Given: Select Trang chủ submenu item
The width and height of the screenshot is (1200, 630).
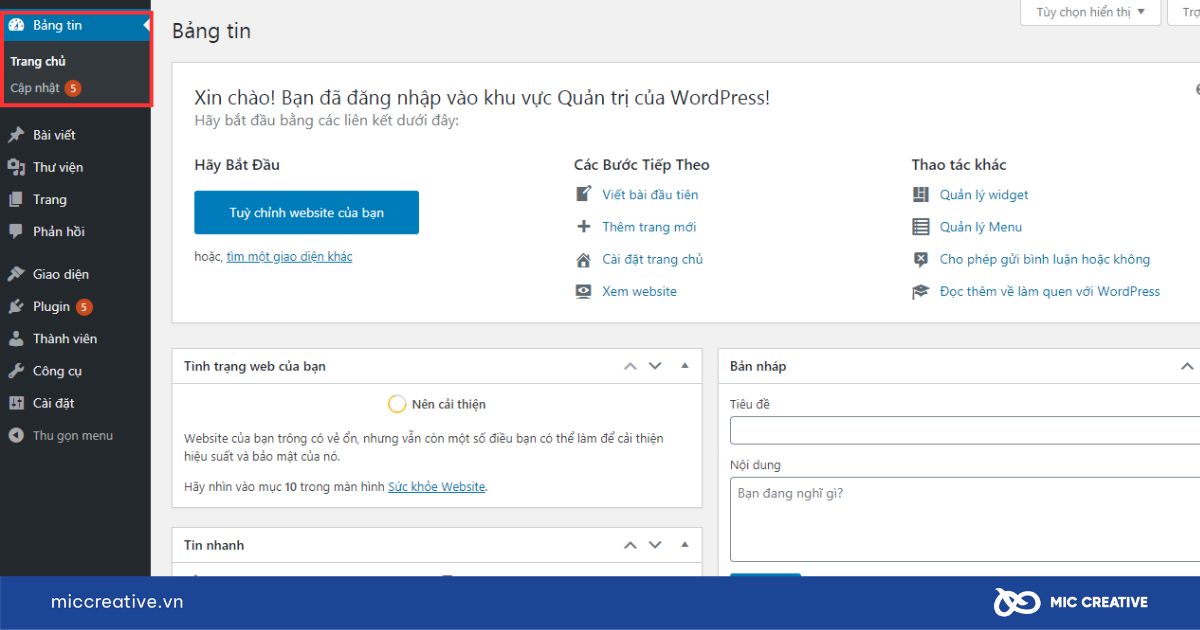Looking at the screenshot, I should point(38,61).
